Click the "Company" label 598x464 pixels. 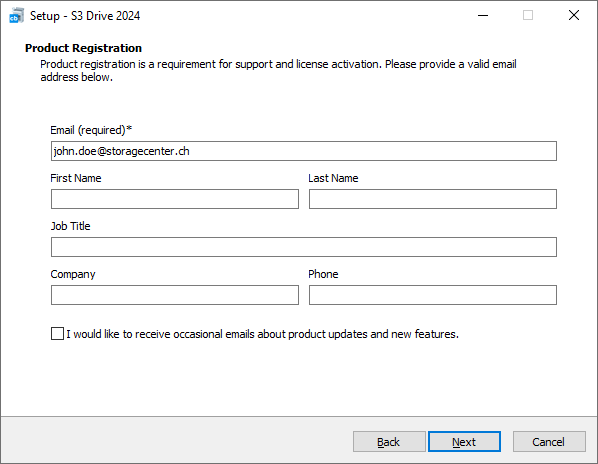tap(73, 274)
